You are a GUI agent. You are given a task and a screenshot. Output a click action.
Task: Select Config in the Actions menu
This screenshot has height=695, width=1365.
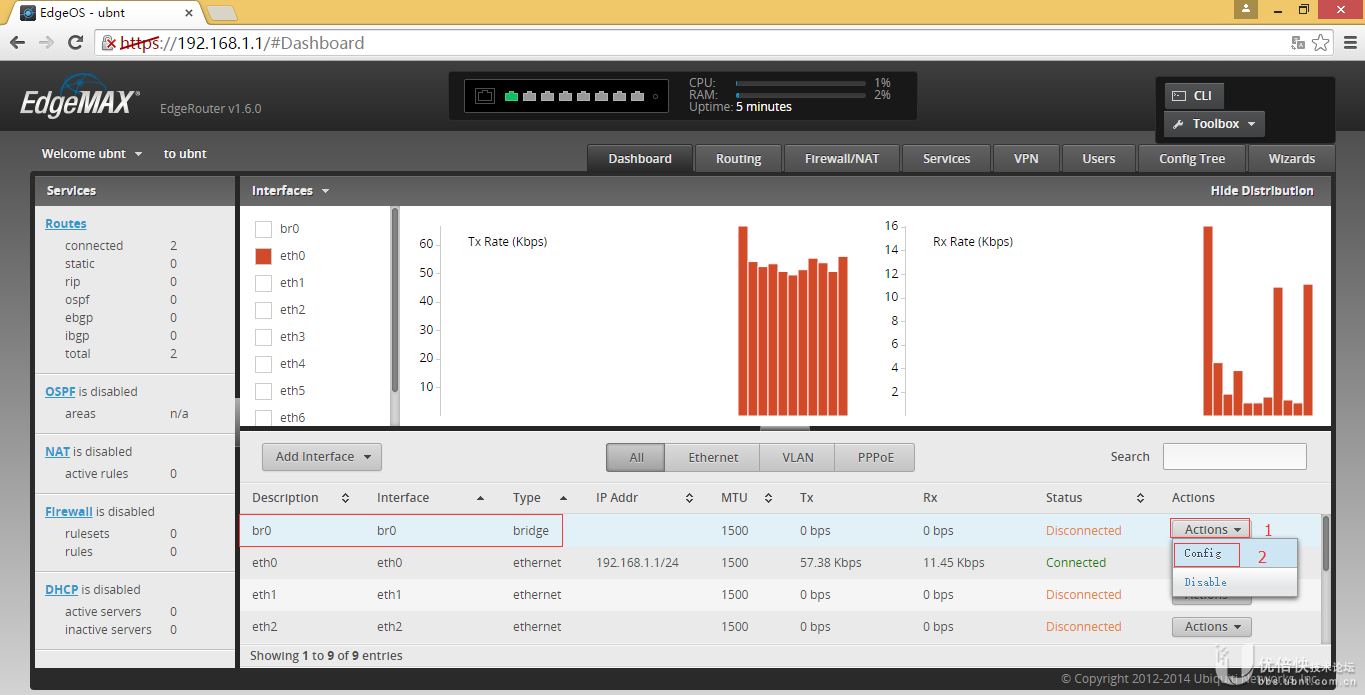[1235, 553]
